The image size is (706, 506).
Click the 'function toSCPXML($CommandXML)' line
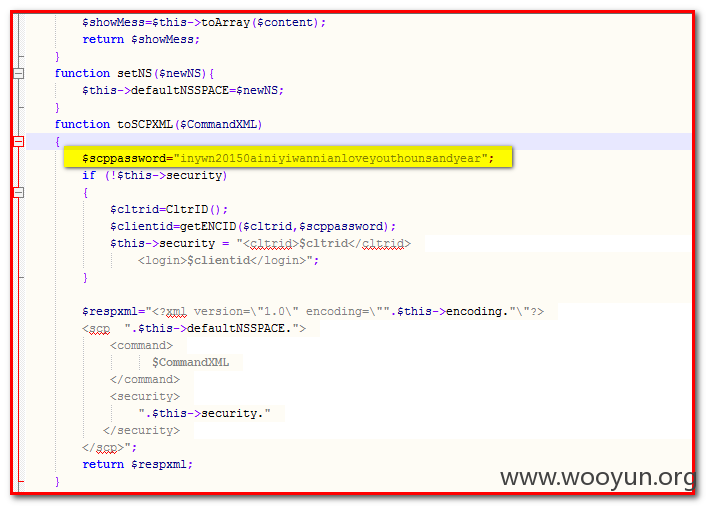[x=158, y=124]
